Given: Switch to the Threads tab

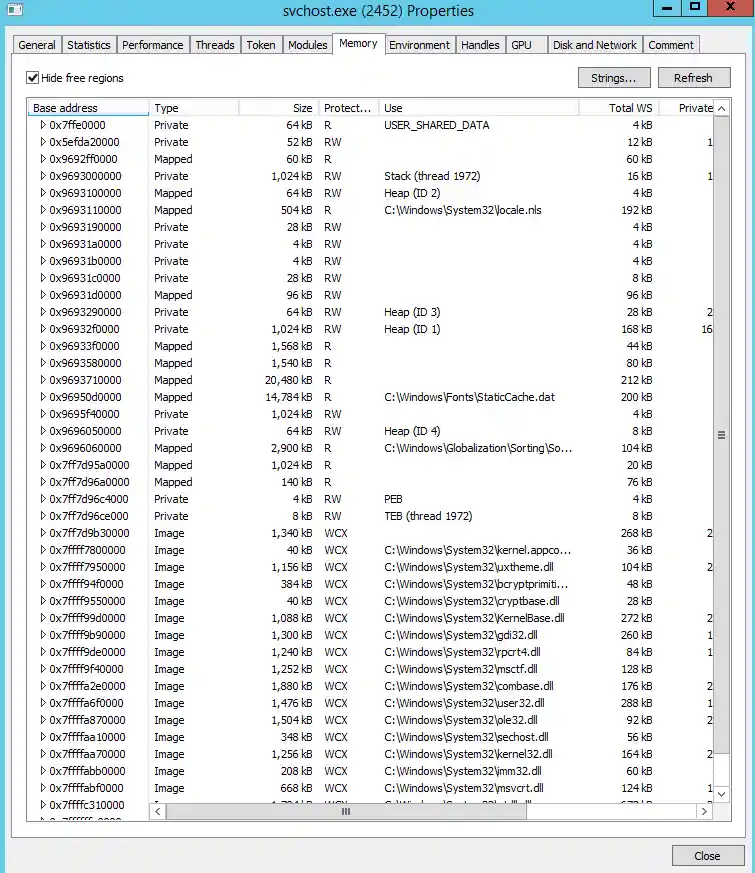Looking at the screenshot, I should (215, 45).
